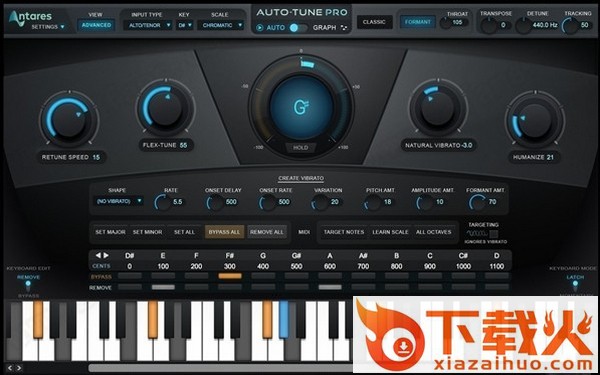
Task: Toggle Bypass for note G
Action: [x=263, y=276]
